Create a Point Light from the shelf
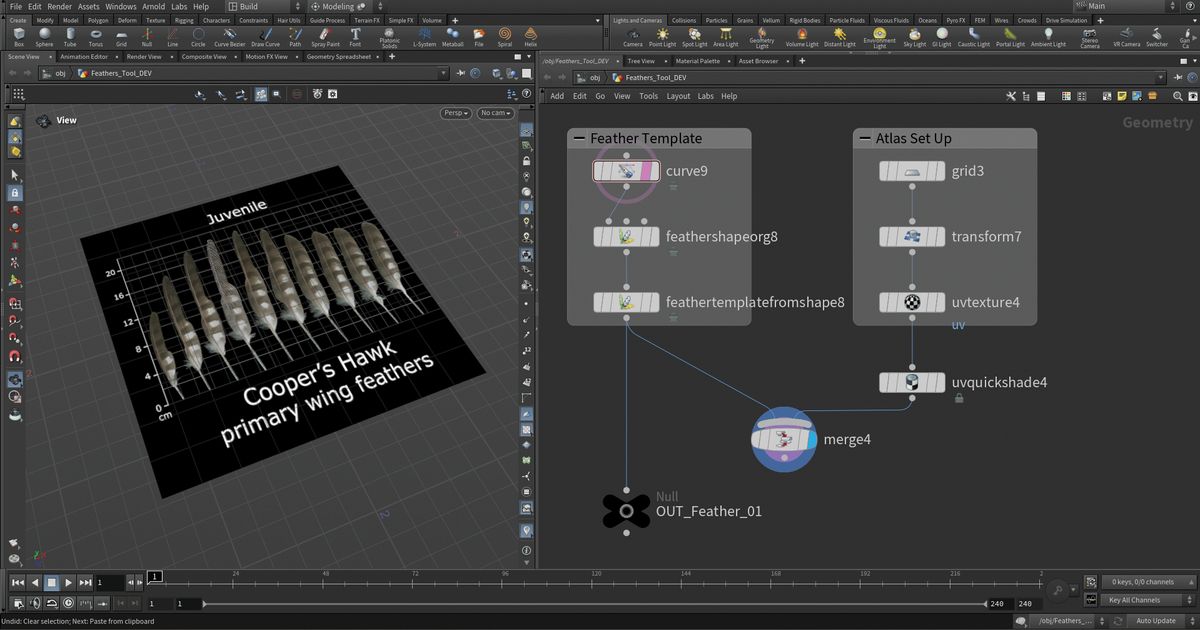This screenshot has width=1200, height=630. (661, 38)
